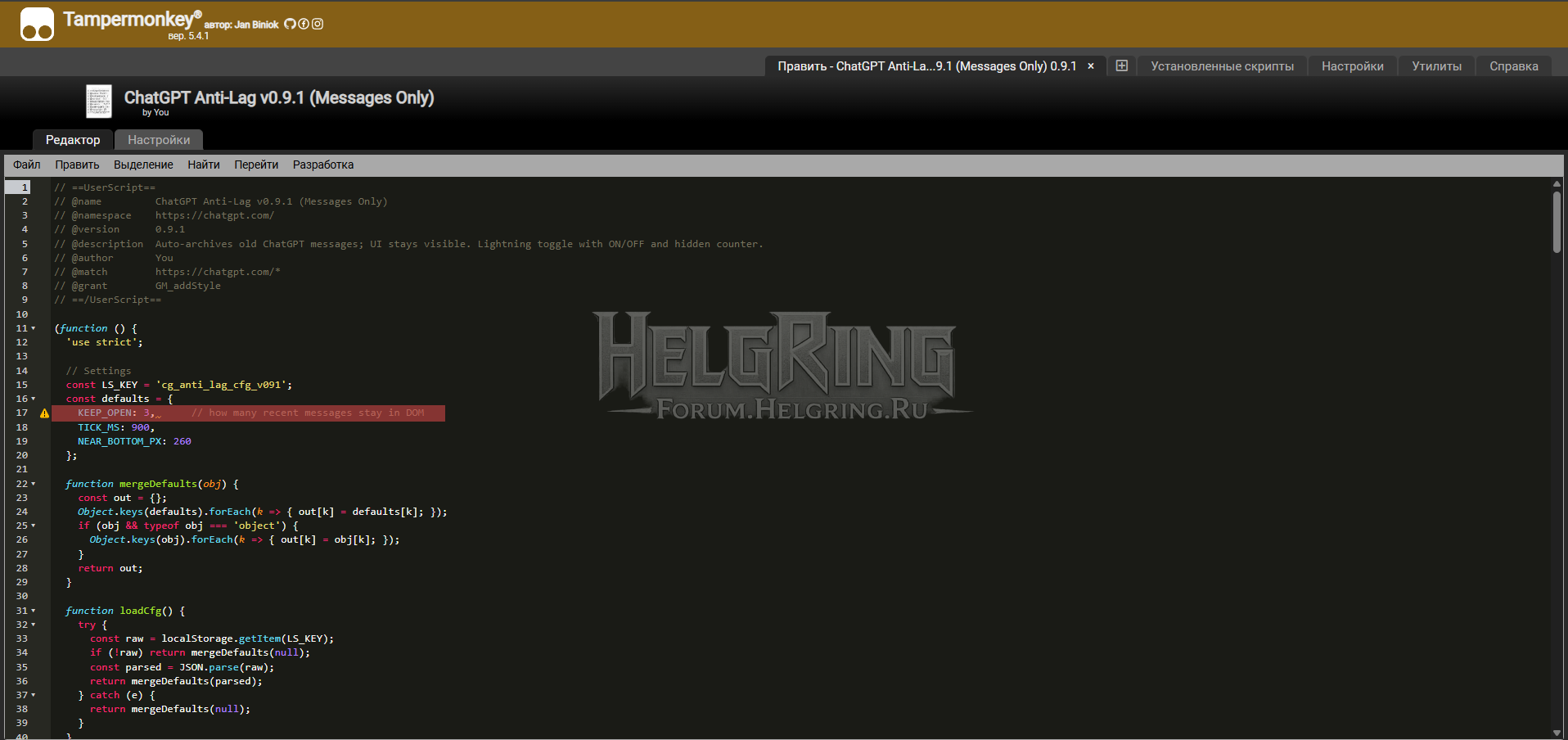Click the 'const parsed = JSON.parse(raw);' line
1568x740 pixels.
[182, 667]
